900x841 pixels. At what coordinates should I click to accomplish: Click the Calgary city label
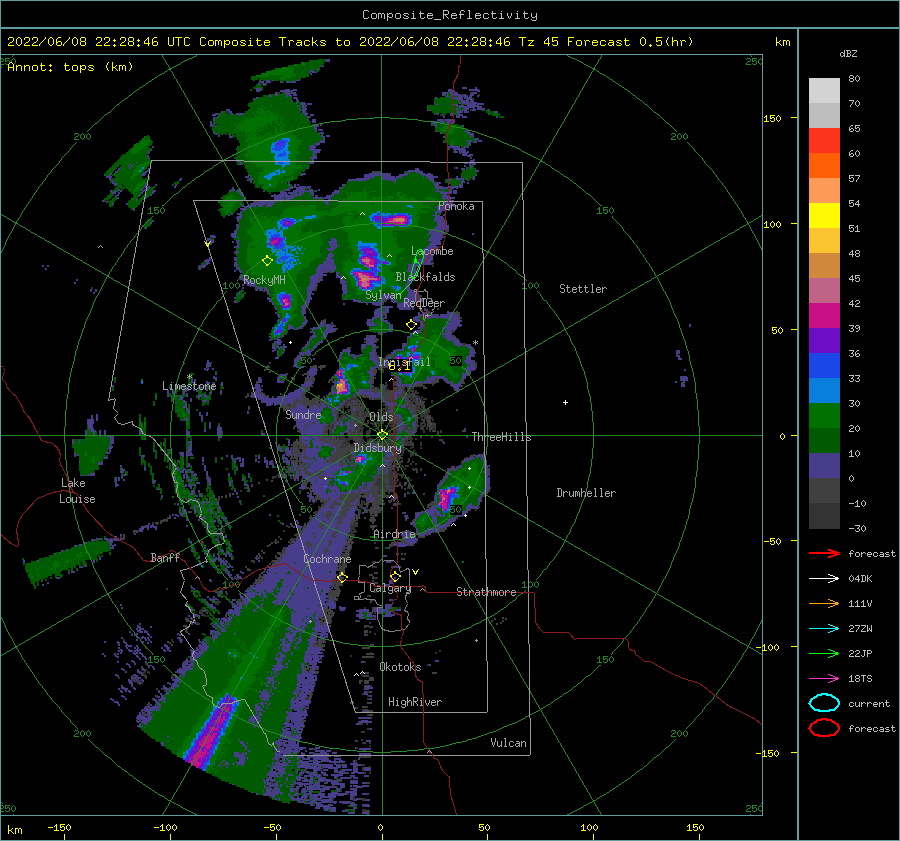[390, 588]
